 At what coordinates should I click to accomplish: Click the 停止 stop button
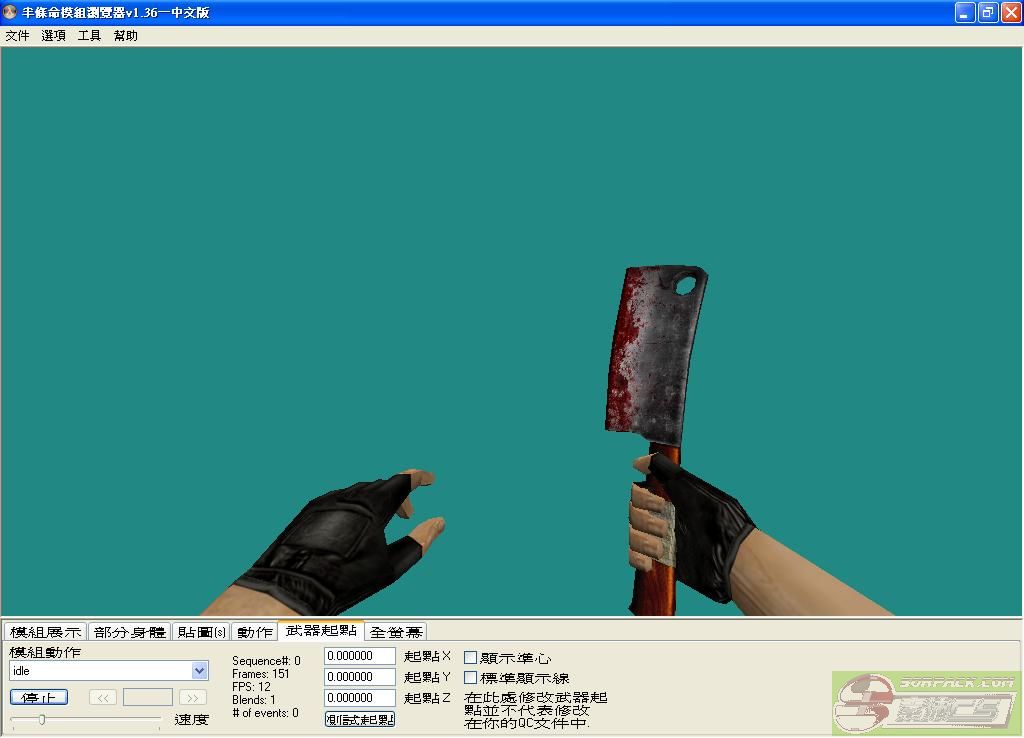click(x=39, y=697)
